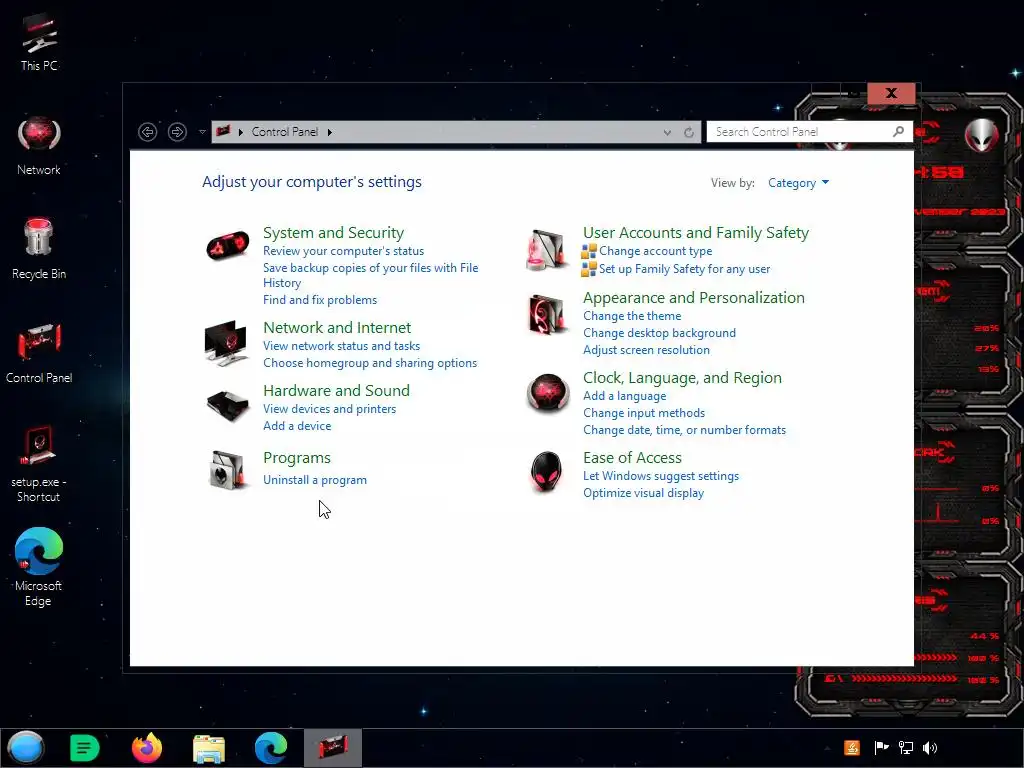The image size is (1024, 768).
Task: Click the alien head gadget icon
Action: point(981,135)
